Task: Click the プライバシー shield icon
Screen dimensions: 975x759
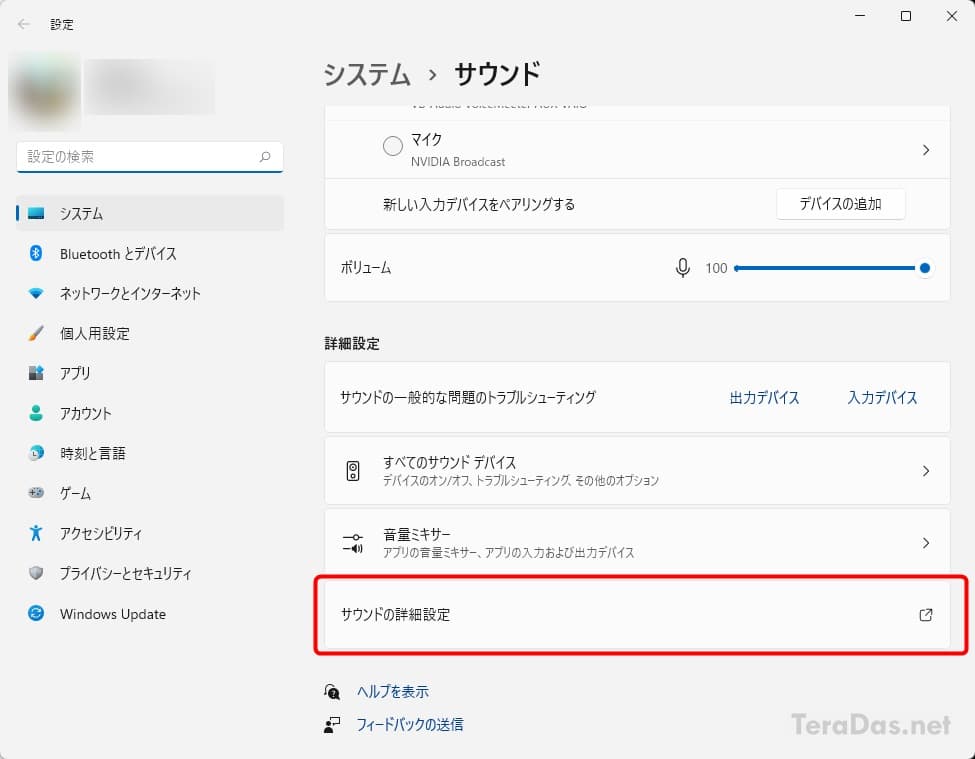Action: (x=36, y=573)
